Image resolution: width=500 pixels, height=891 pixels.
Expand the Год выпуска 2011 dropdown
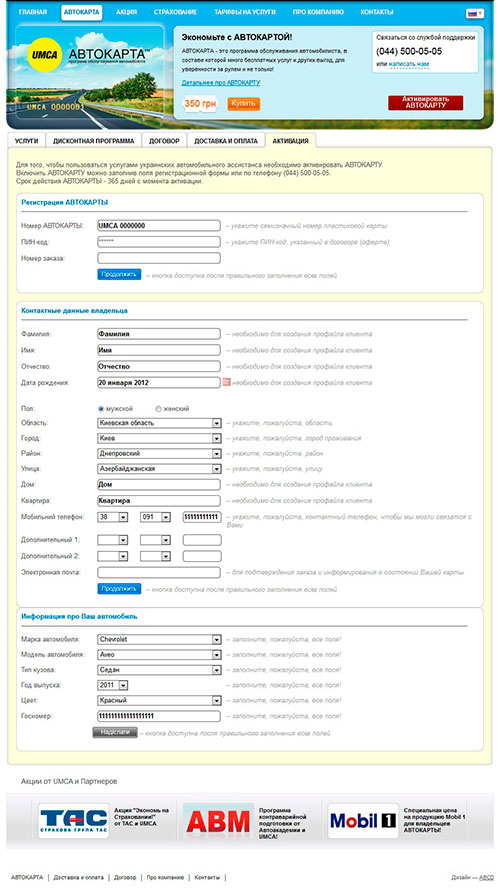pyautogui.click(x=112, y=685)
